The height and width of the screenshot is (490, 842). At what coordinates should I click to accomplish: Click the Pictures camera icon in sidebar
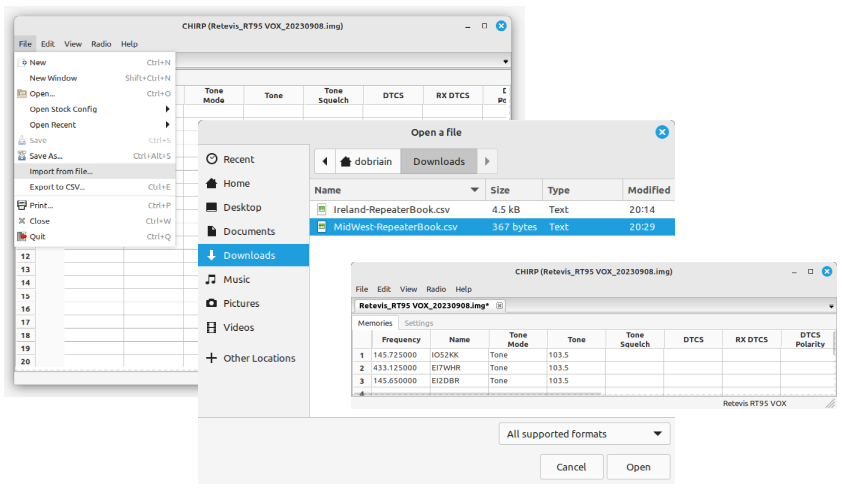coord(212,303)
